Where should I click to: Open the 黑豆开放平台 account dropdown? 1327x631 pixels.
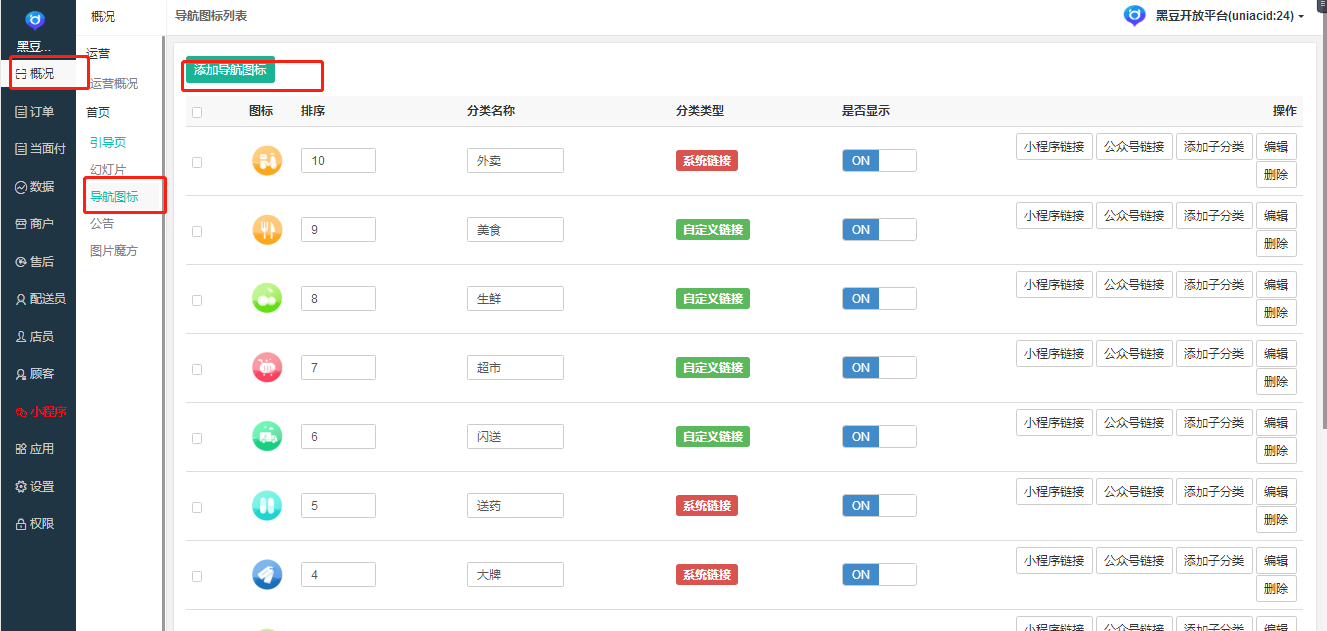(1230, 16)
